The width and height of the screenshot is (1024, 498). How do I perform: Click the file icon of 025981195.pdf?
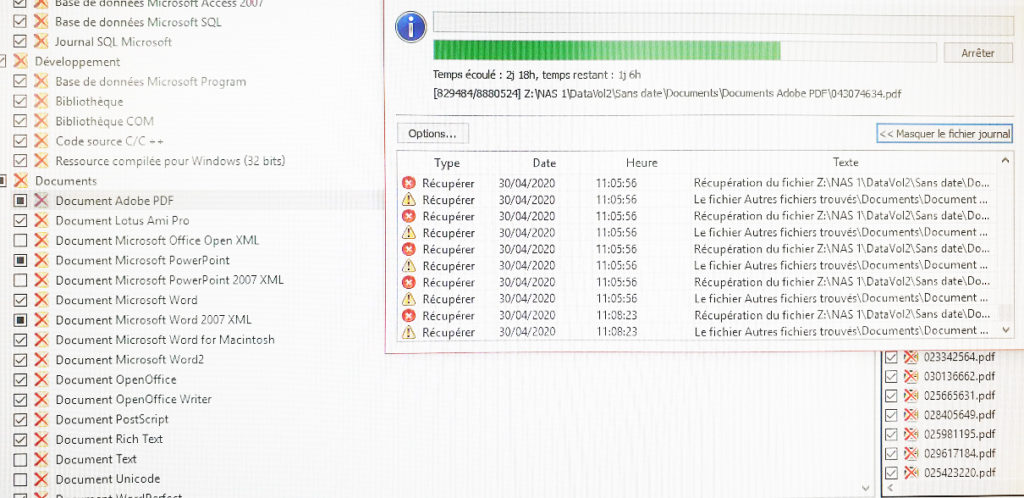coord(910,434)
